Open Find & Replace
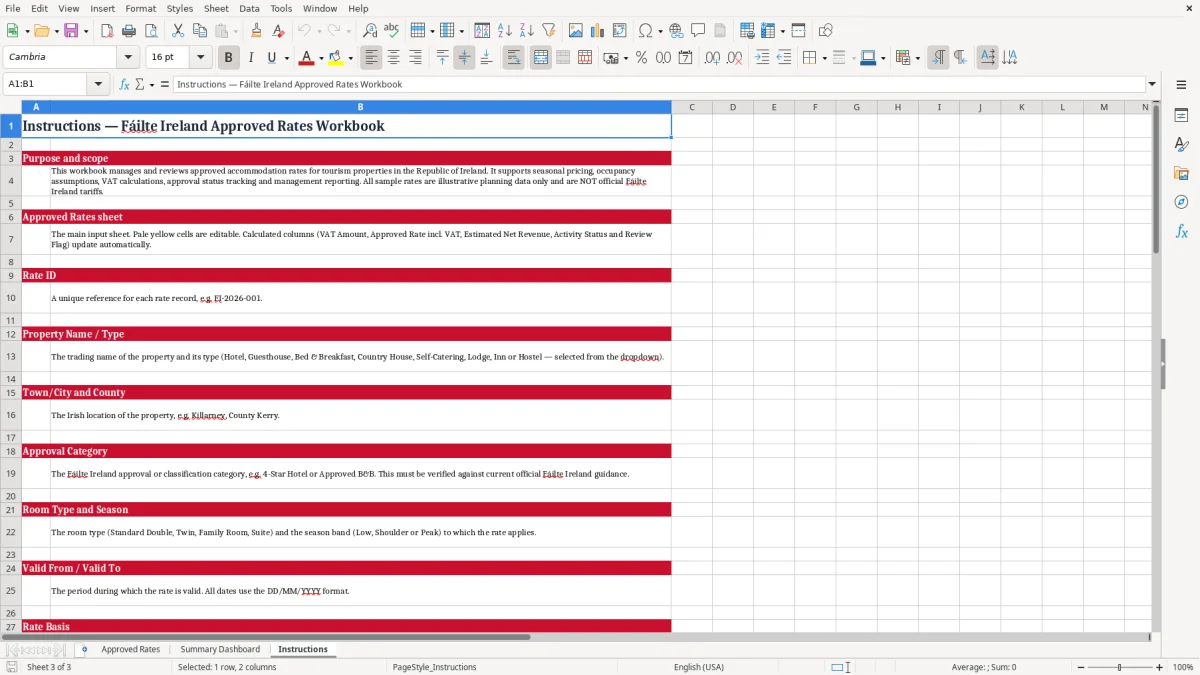This screenshot has width=1200, height=675. tap(370, 31)
